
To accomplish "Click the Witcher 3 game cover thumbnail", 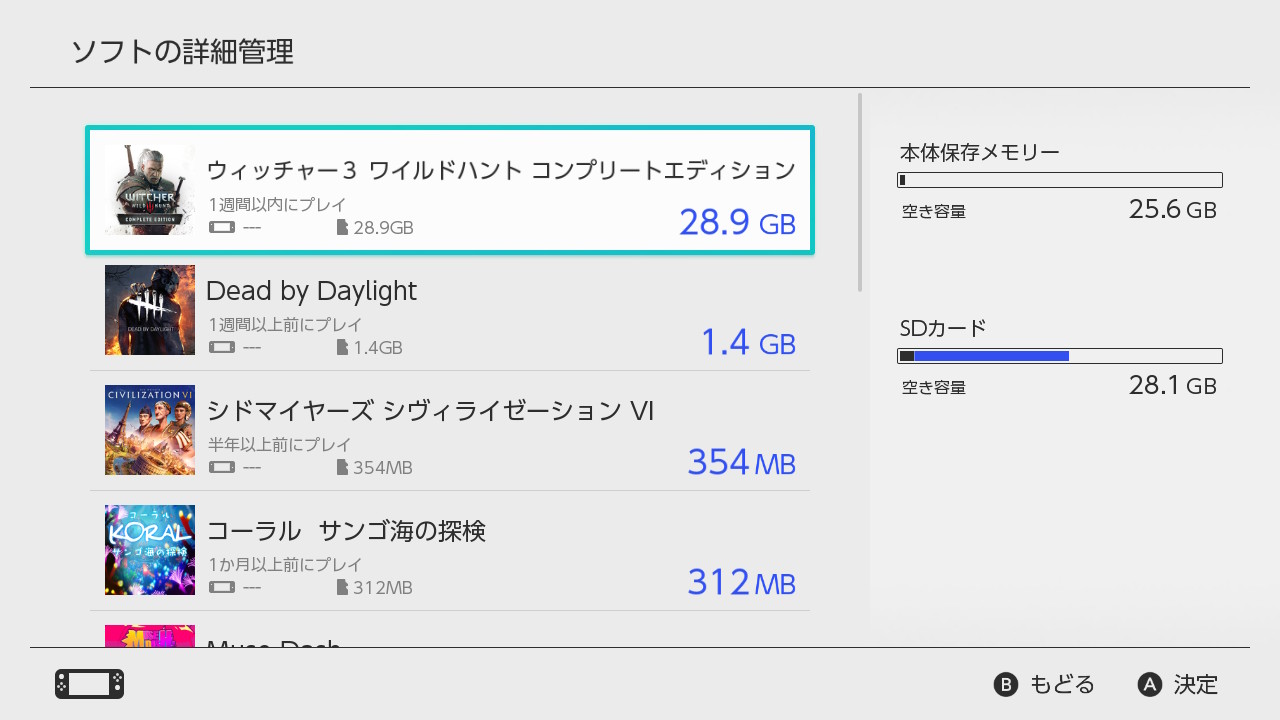I will point(150,190).
